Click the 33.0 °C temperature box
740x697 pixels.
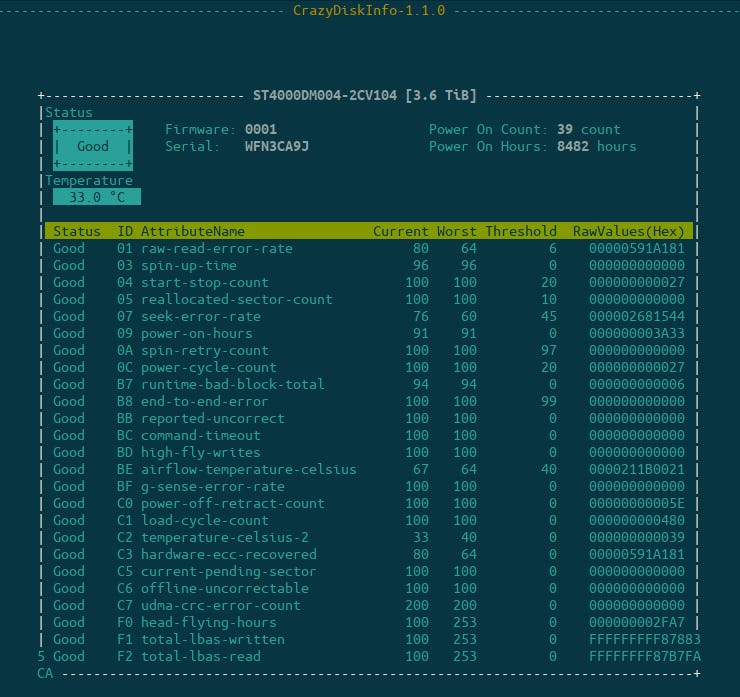click(x=97, y=197)
